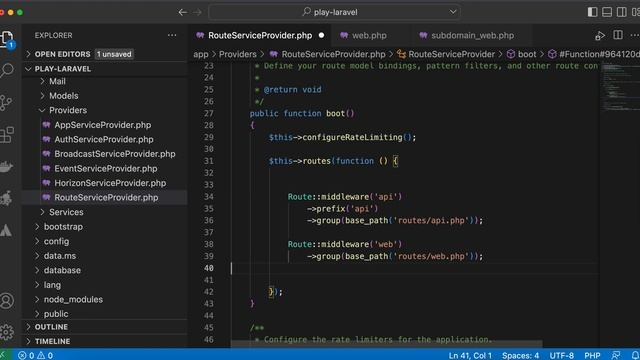
Task: Place cursor on line 40 in editor
Action: tap(414, 268)
